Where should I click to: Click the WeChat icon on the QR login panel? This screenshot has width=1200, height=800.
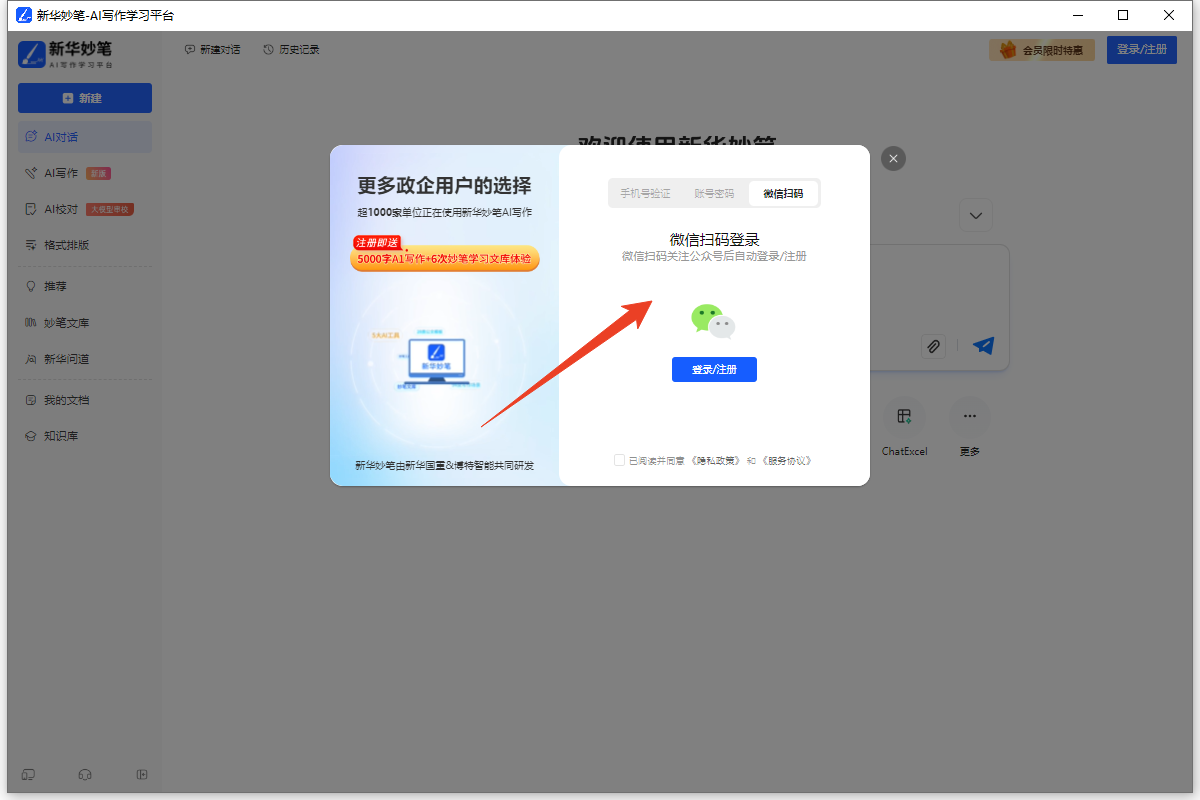click(714, 320)
